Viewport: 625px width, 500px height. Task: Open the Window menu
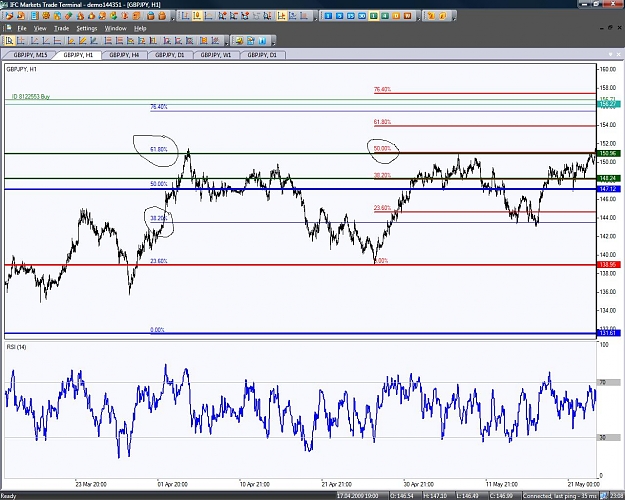[116, 28]
